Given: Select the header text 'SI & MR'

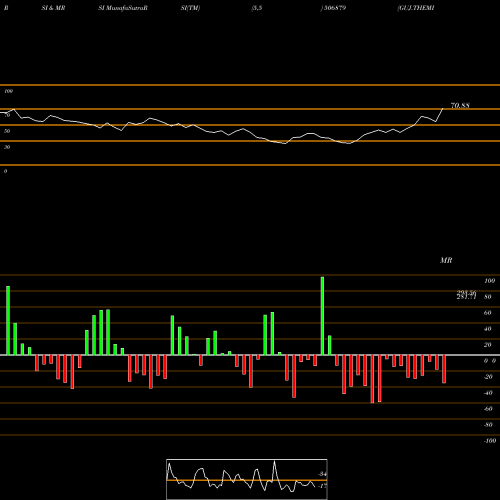Looking at the screenshot, I should click(x=53, y=8).
